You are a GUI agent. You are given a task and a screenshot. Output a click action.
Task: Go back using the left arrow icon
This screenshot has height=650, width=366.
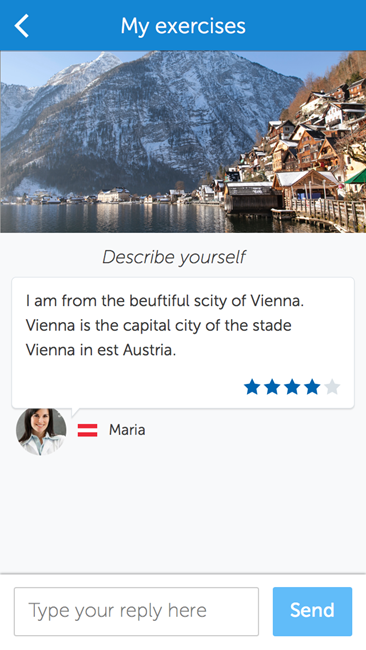coord(22,26)
